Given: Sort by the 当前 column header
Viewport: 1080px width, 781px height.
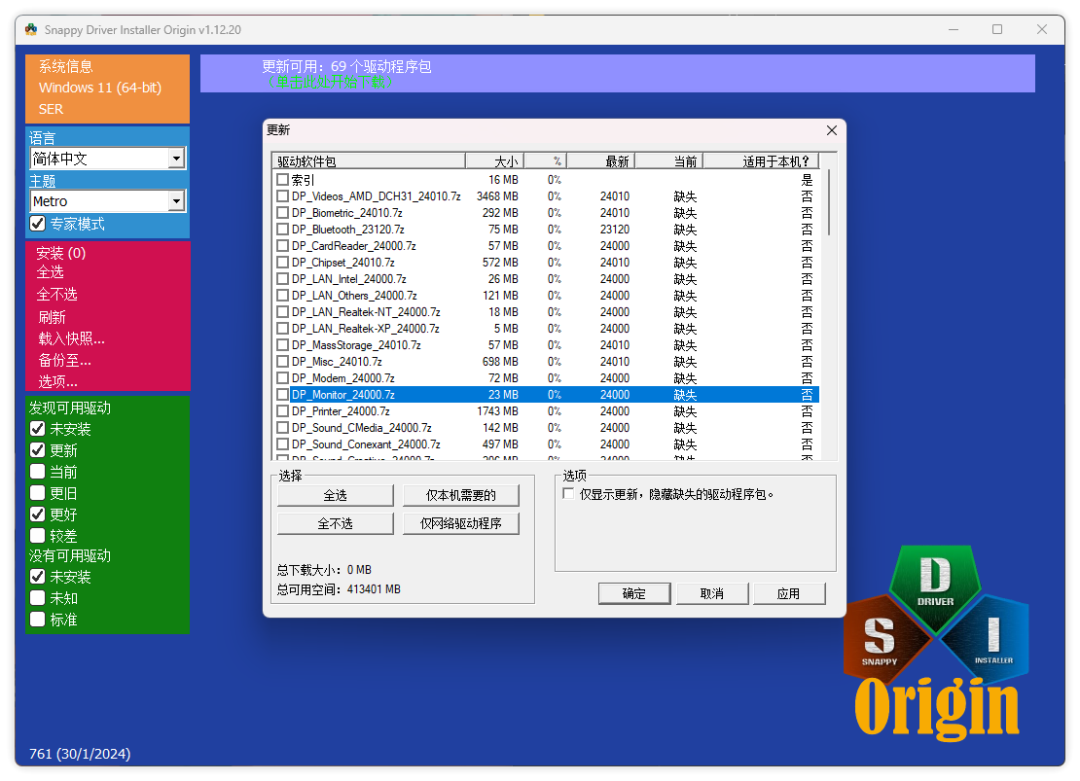Looking at the screenshot, I should pyautogui.click(x=668, y=161).
